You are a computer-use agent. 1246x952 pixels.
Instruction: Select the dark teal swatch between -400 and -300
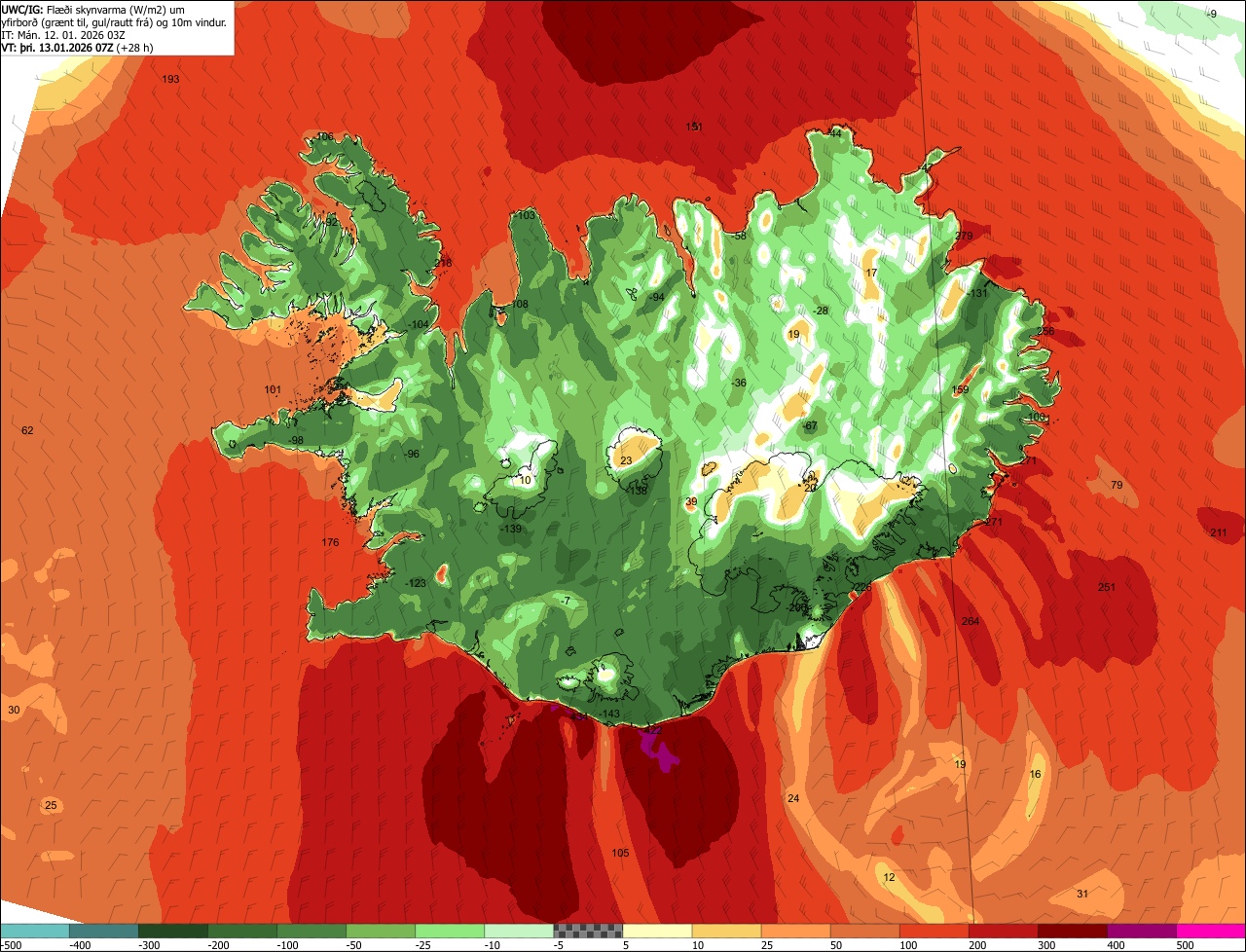103,931
